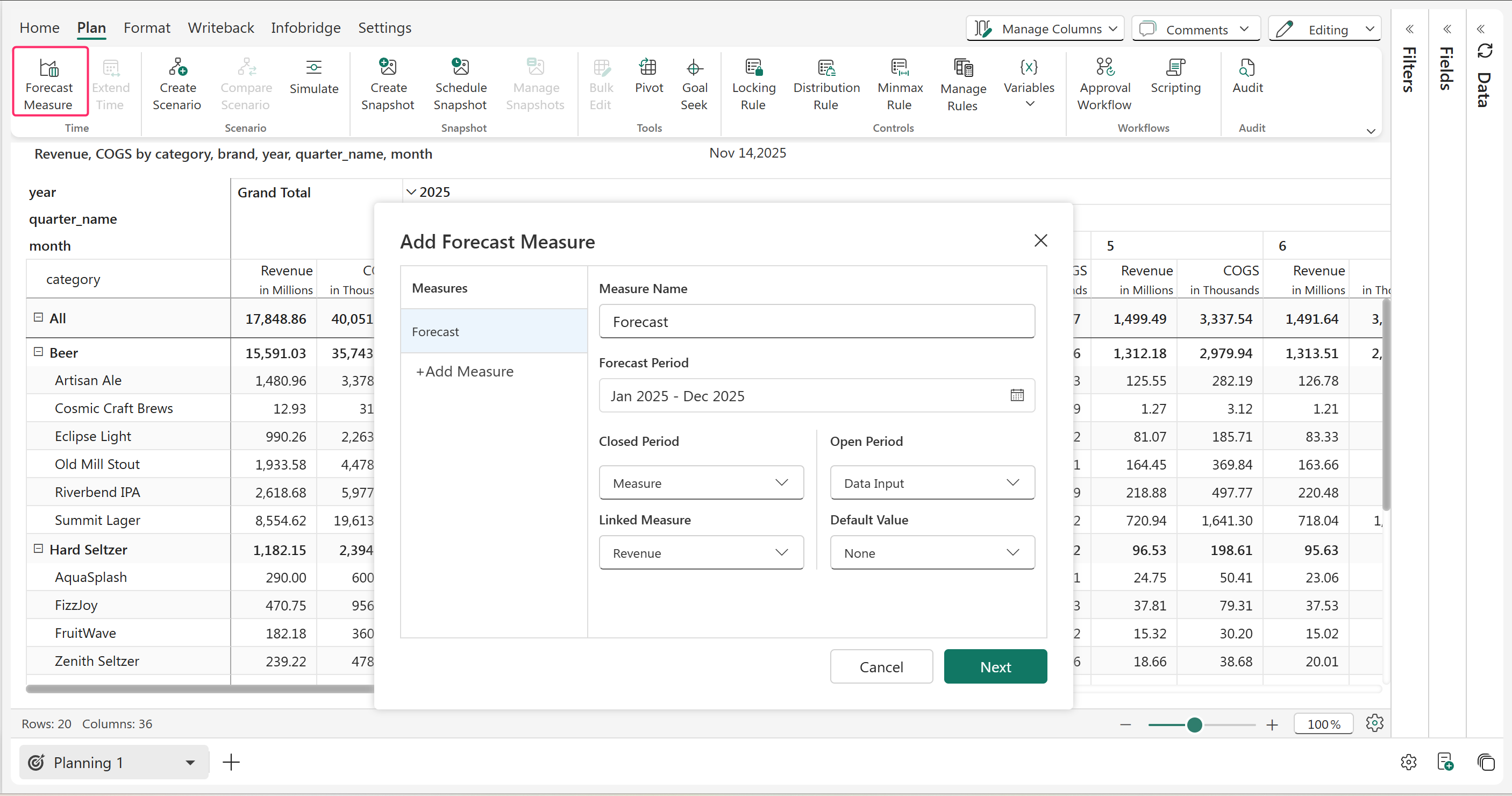
Task: Collapse the Hard Seltzer category row
Action: point(39,549)
